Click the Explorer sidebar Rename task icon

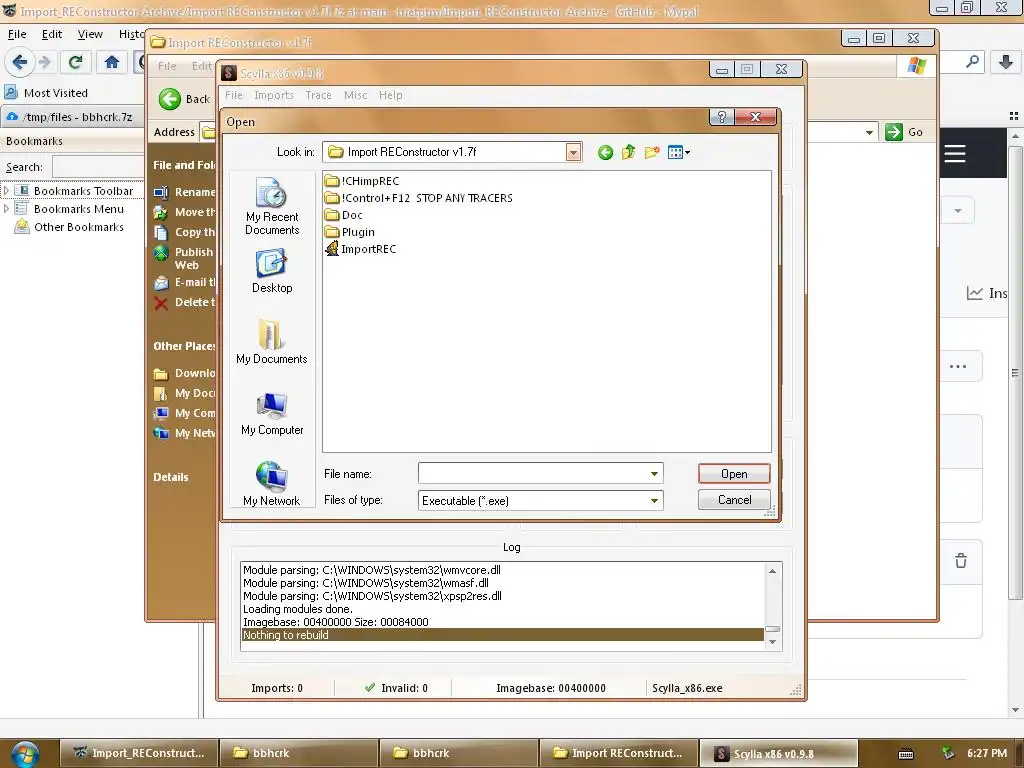pyautogui.click(x=161, y=192)
